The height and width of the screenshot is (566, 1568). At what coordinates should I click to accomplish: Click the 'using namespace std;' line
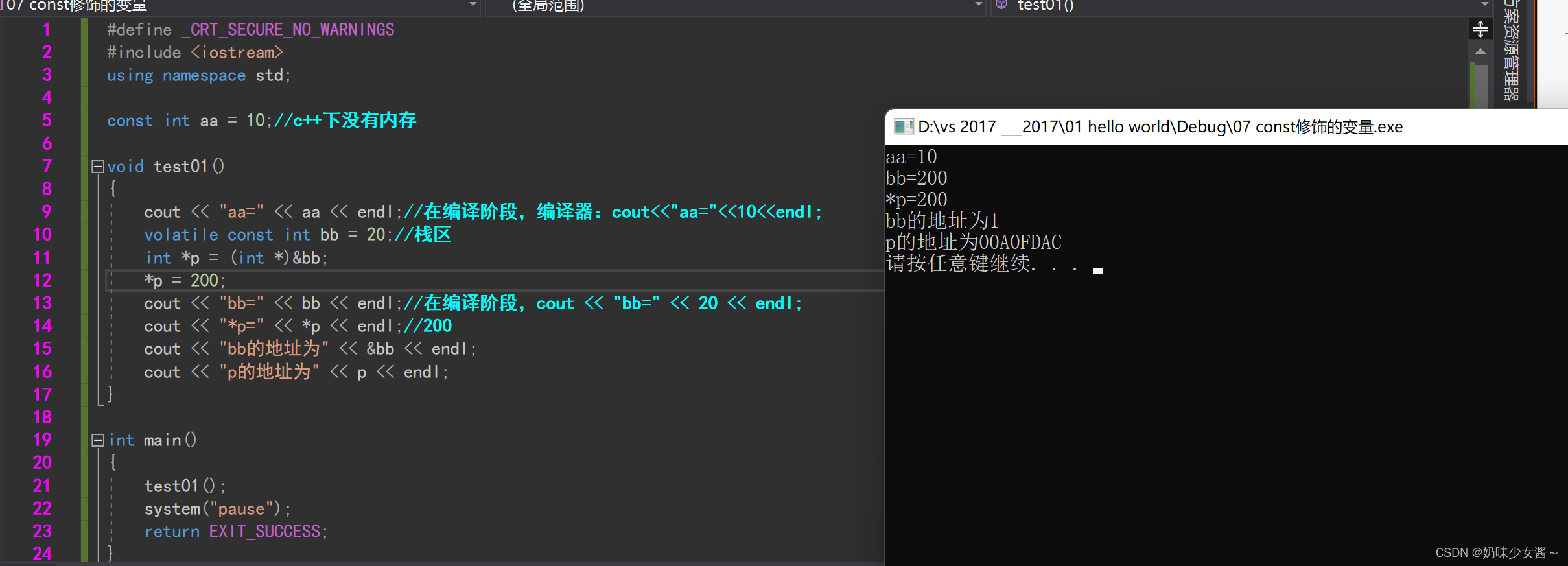point(199,75)
